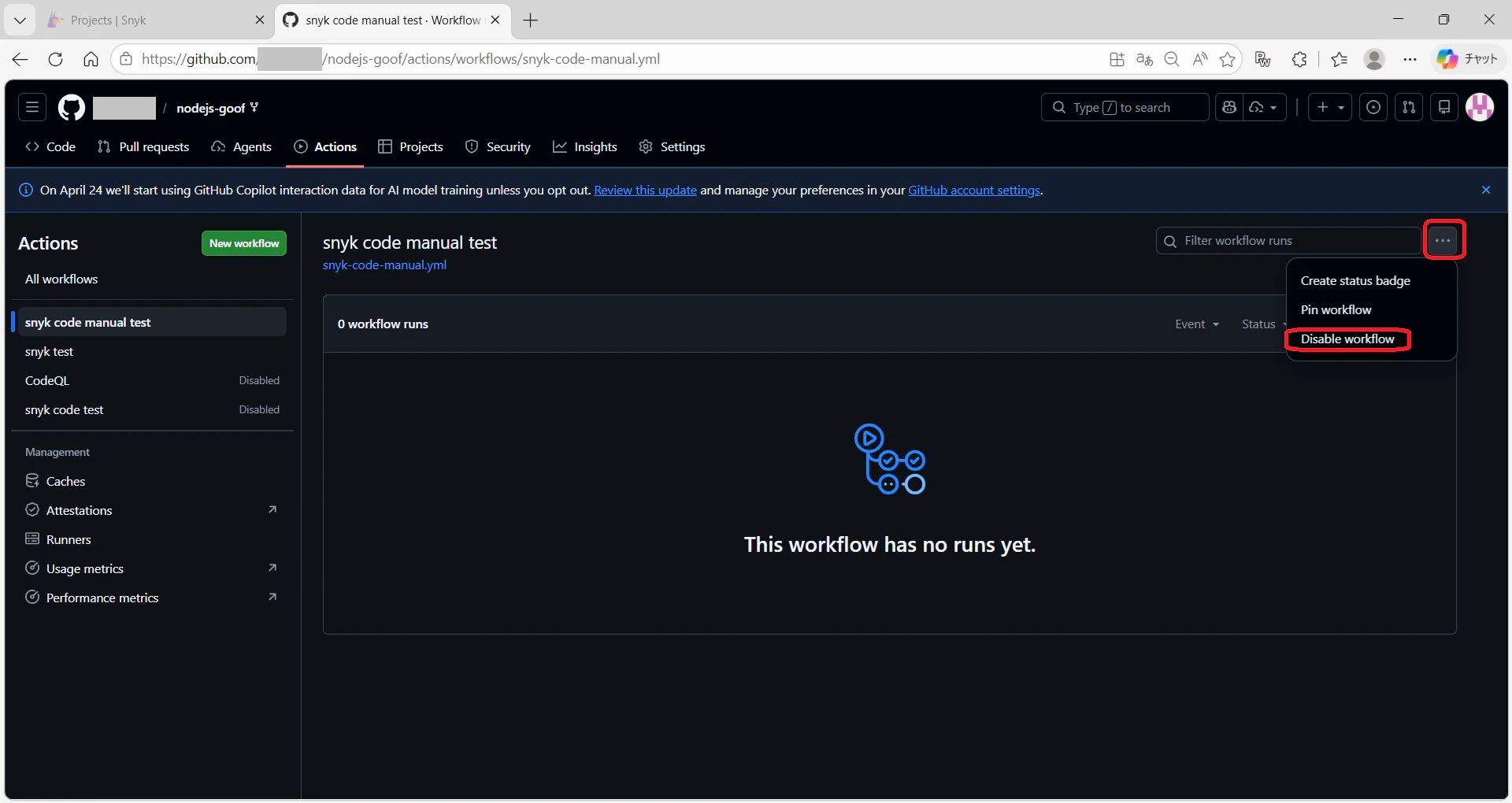
Task: Close the Projects | Snyk browser tab
Action: click(259, 20)
